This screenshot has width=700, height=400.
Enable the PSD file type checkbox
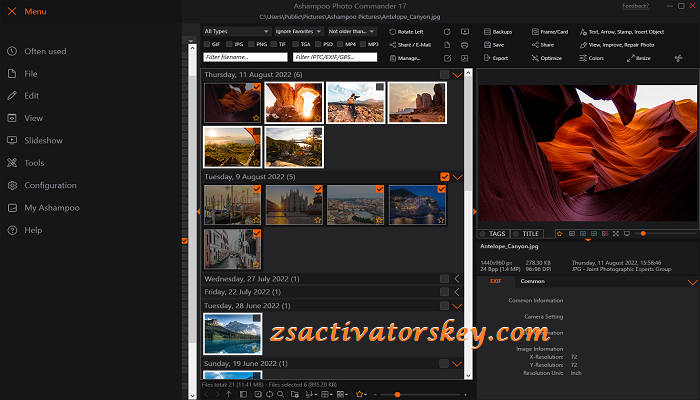[318, 44]
